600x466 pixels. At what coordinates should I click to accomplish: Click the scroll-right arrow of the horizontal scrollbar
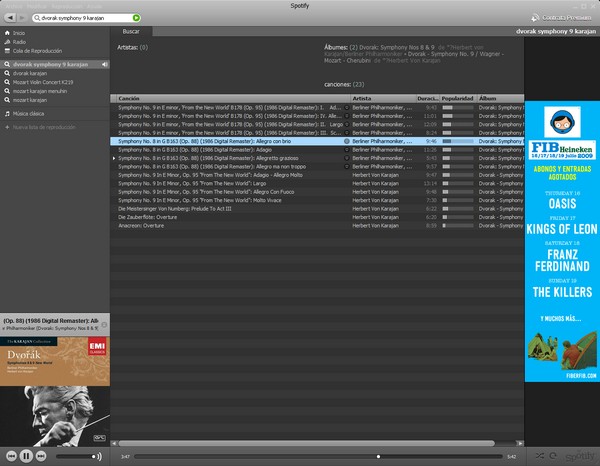point(520,443)
